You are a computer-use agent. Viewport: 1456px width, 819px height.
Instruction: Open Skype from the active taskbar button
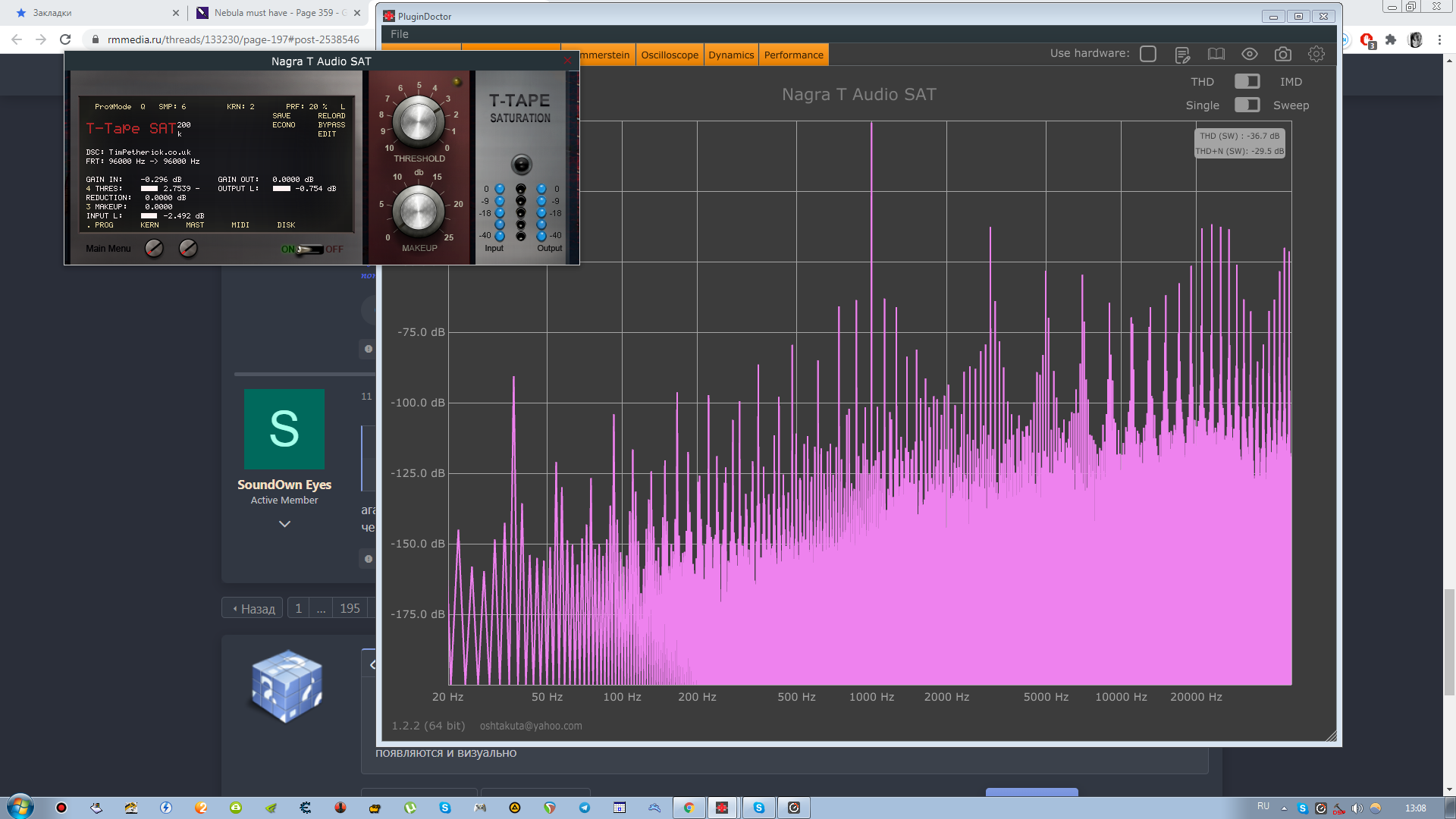(758, 808)
